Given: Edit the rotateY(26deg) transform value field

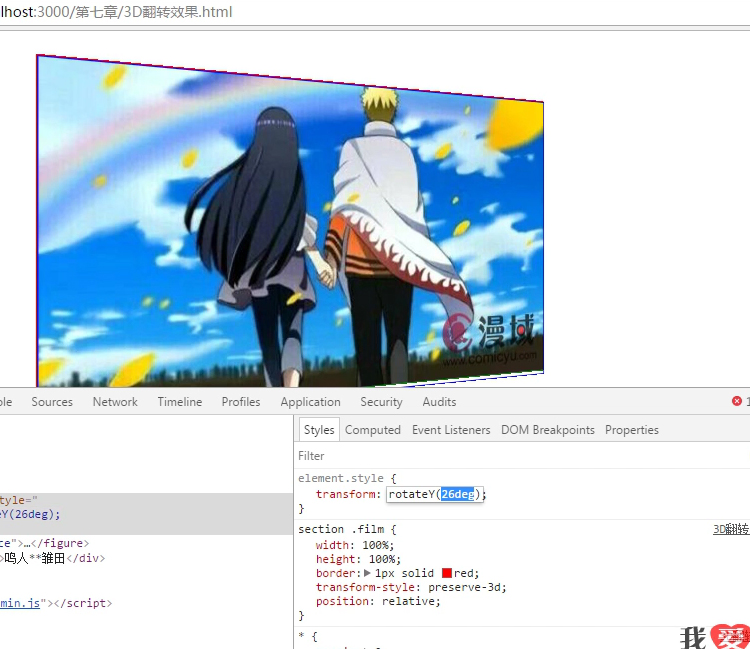Looking at the screenshot, I should click(x=435, y=494).
